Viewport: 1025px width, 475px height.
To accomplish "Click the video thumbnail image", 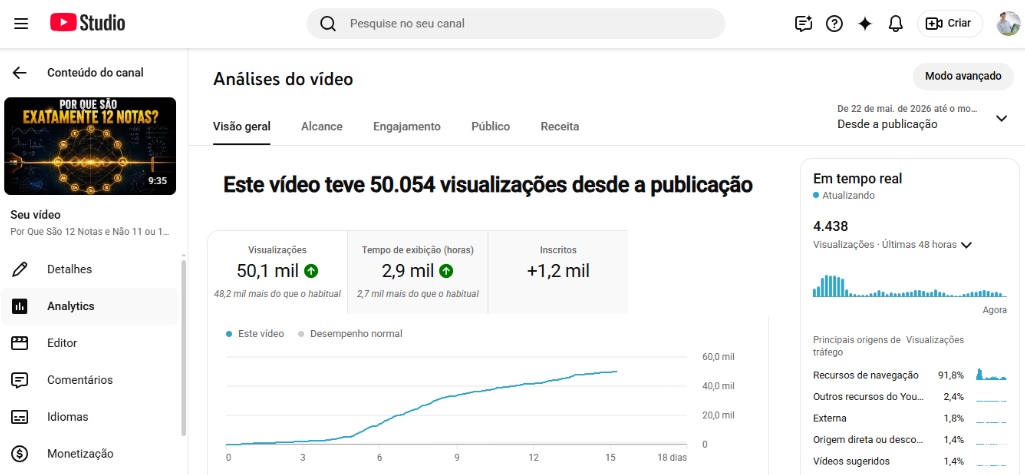I will [90, 146].
